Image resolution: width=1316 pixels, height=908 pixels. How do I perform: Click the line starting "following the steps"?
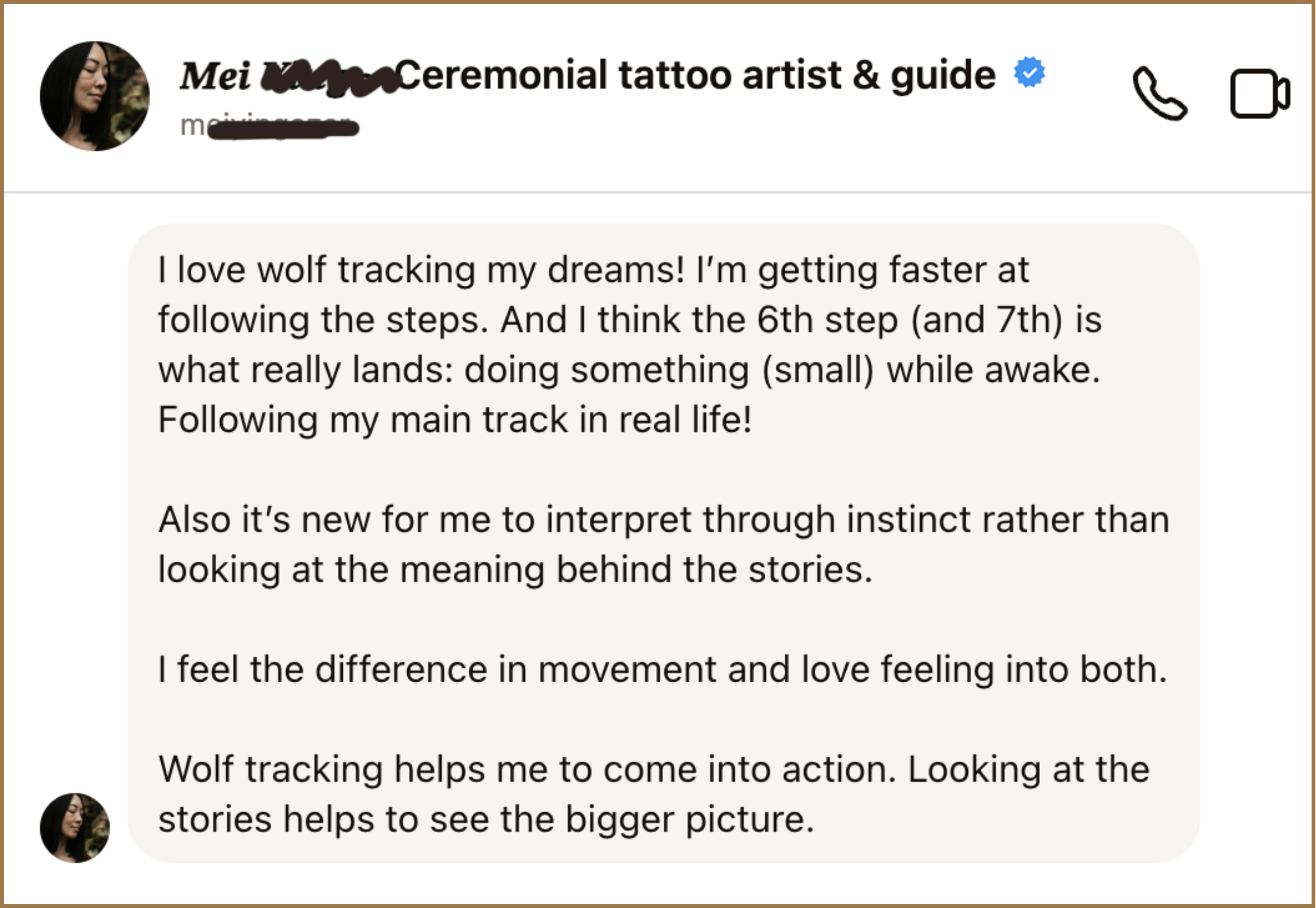pyautogui.click(x=629, y=320)
